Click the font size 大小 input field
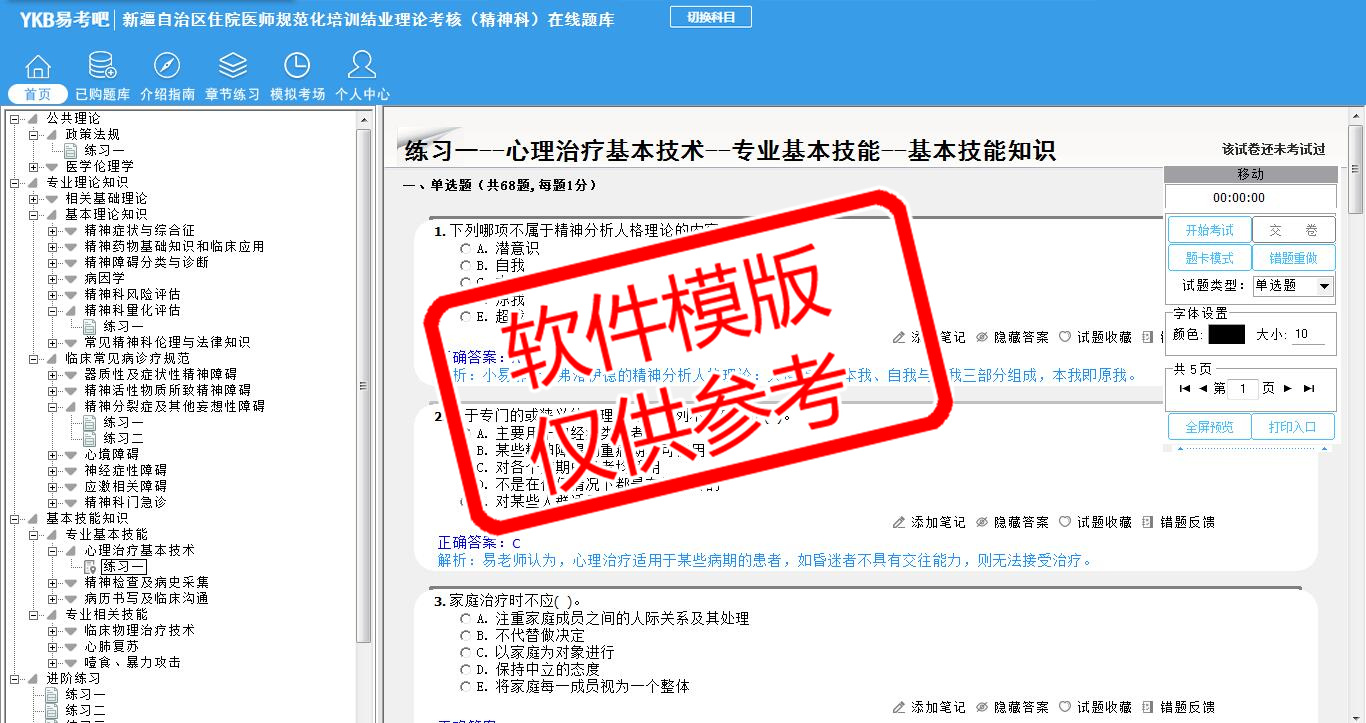 [x=1308, y=334]
